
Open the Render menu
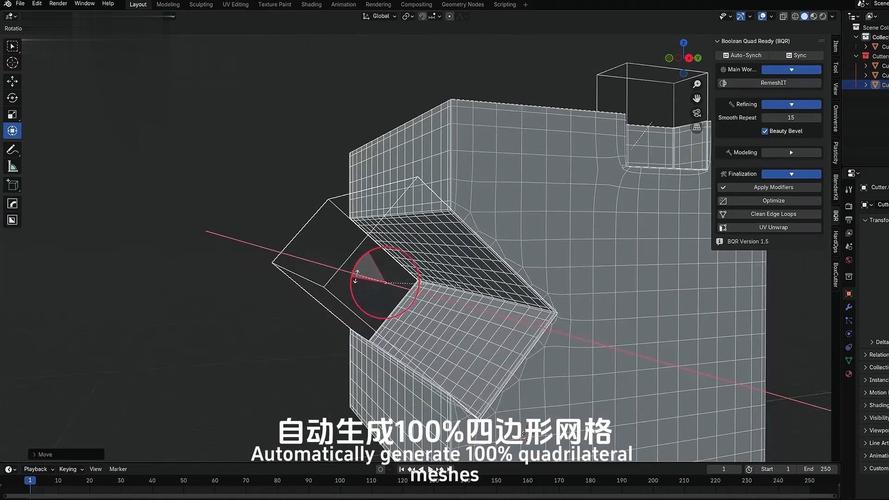tap(58, 3)
